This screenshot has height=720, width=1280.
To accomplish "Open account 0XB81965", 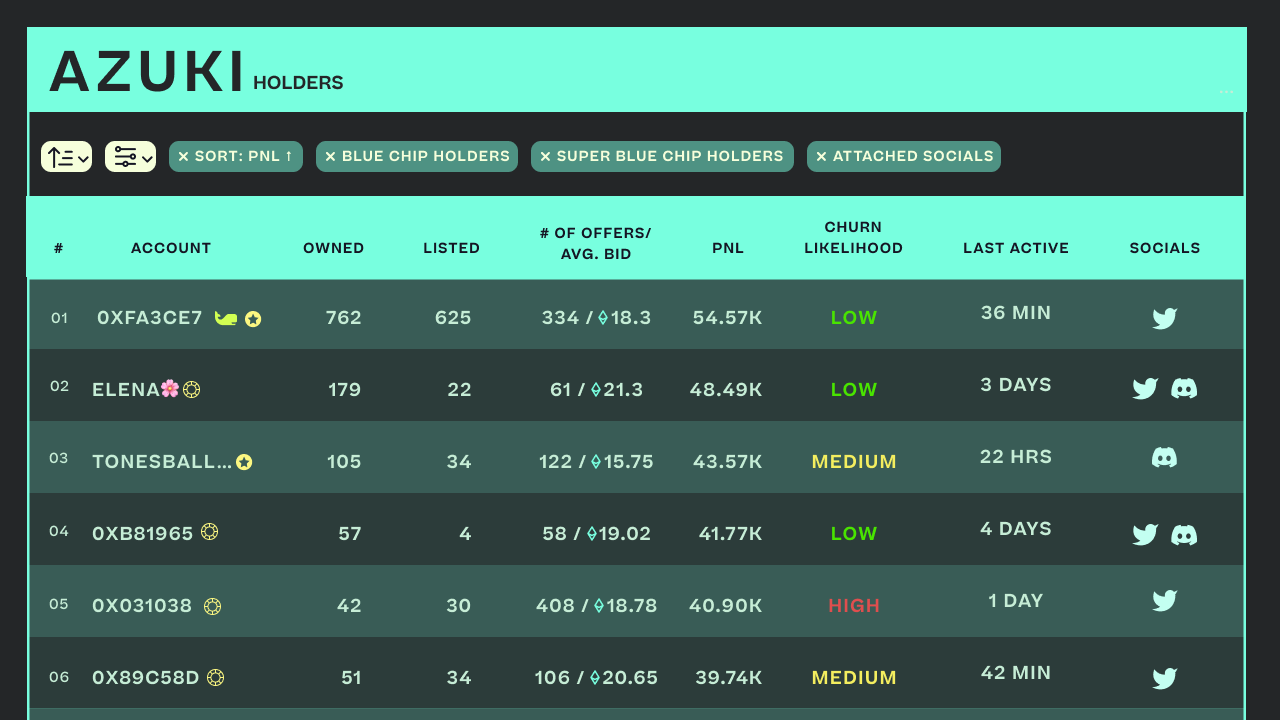I will tap(143, 534).
